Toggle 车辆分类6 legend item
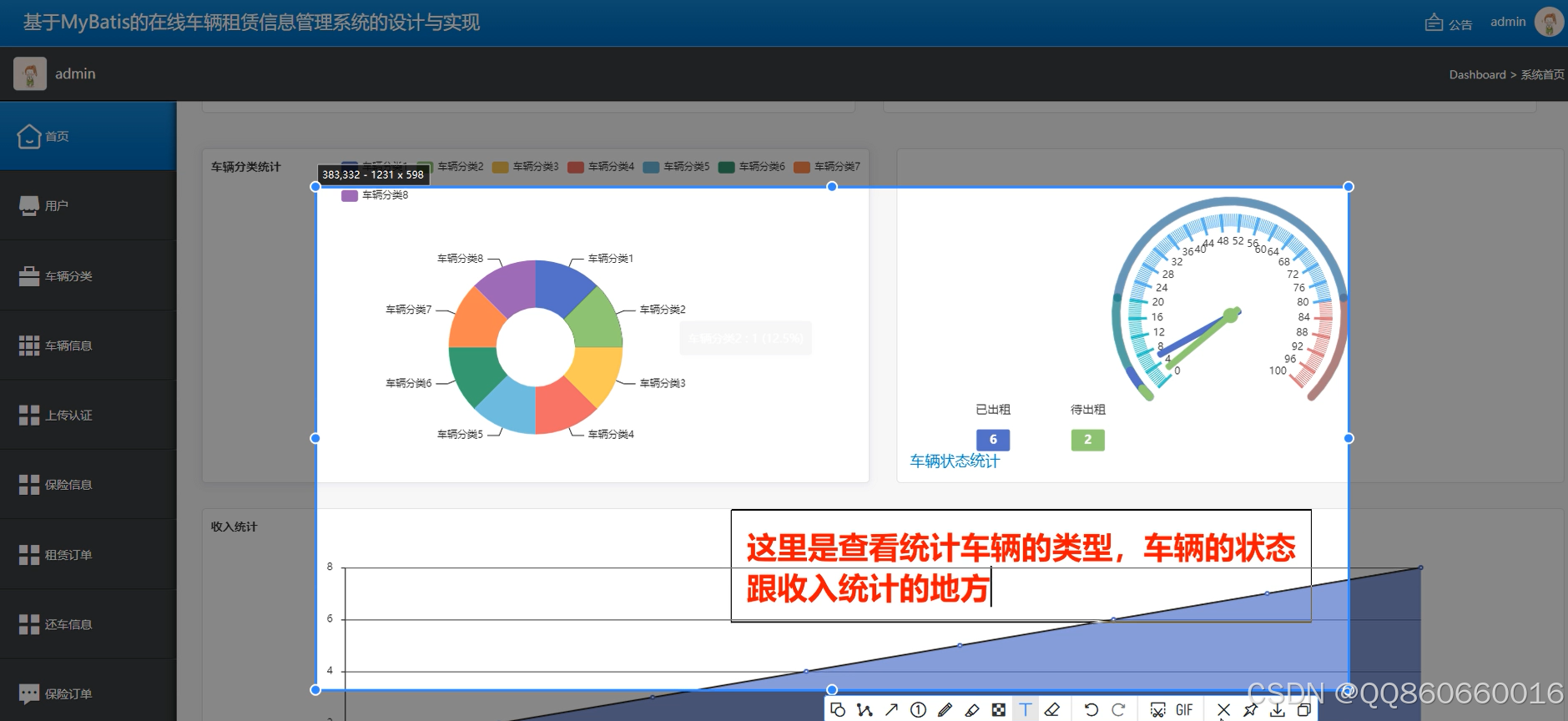Viewport: 1568px width, 721px height. pos(752,167)
